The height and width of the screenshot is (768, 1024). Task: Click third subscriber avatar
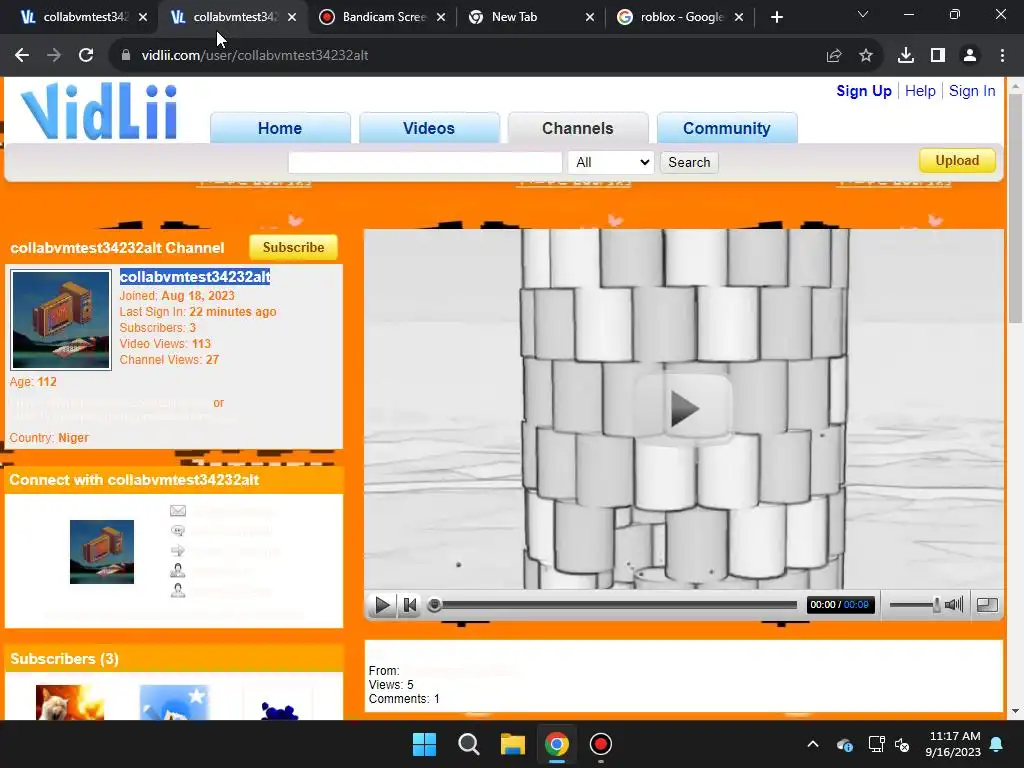pos(278,704)
